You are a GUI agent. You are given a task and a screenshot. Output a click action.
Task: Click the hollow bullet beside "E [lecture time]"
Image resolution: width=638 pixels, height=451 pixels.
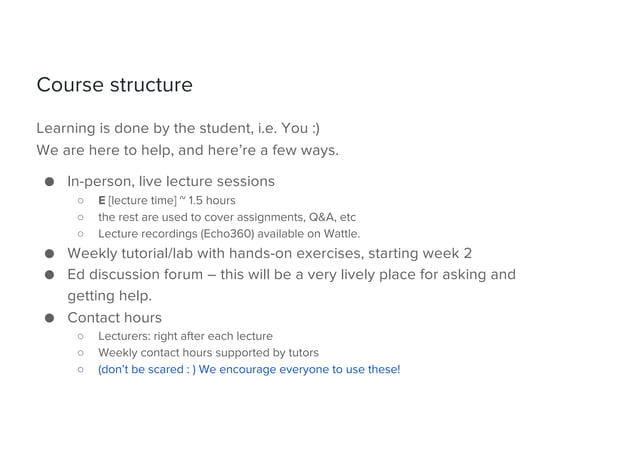click(x=79, y=201)
